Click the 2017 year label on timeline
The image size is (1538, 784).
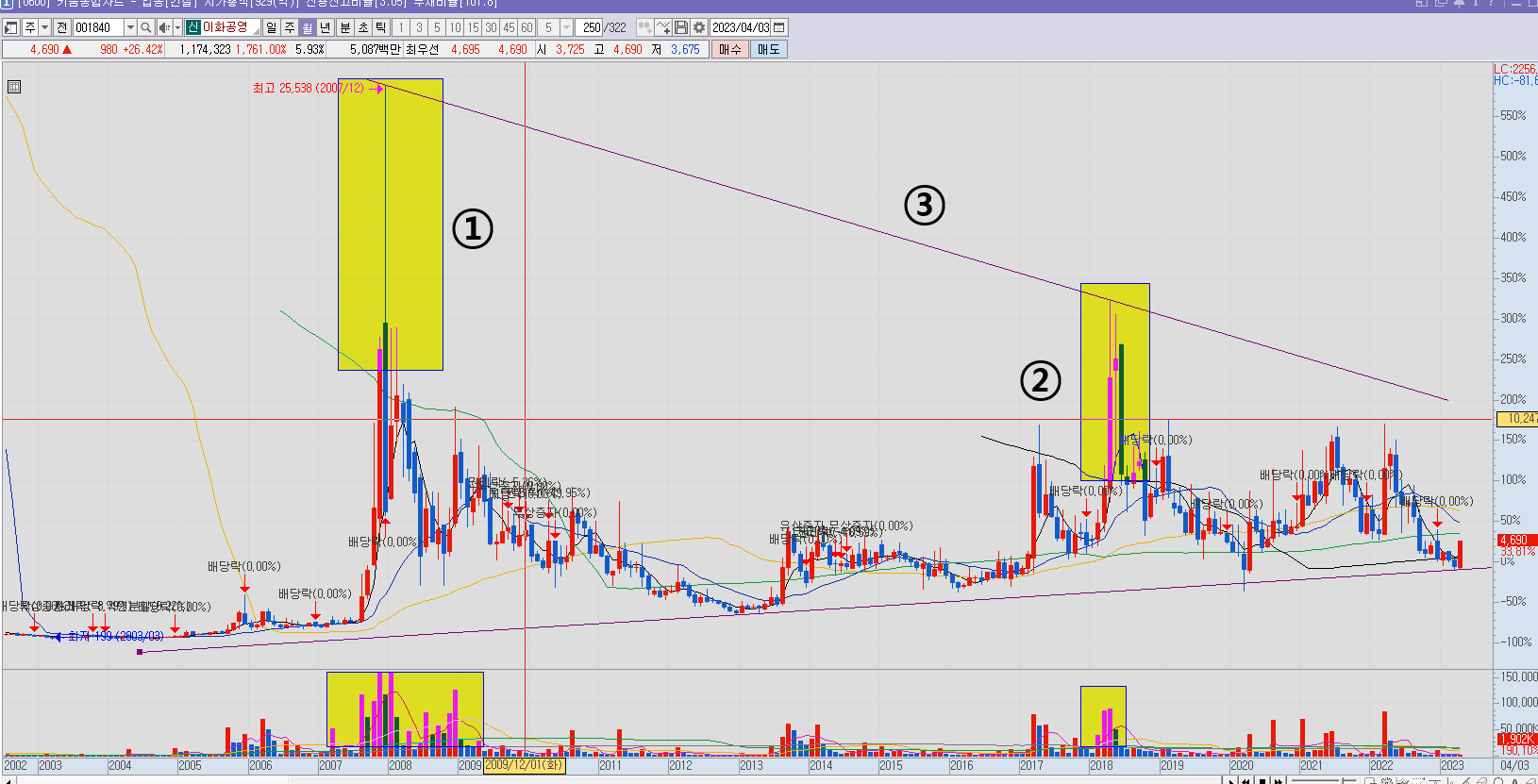(1031, 765)
